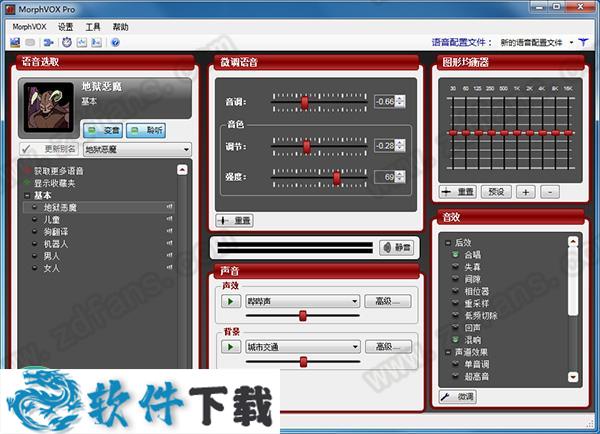Click the toolbar icon left of help
Viewport: 600px width, 434px height.
tap(96, 42)
